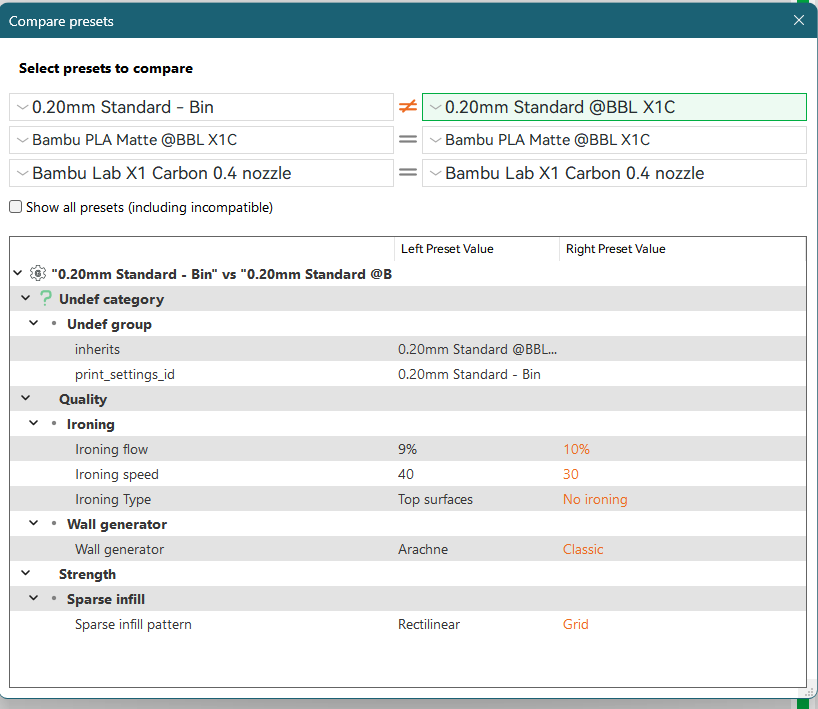Open left preset dropdown 0.20mm Standard - Bin
The image size is (818, 709).
[x=201, y=107]
